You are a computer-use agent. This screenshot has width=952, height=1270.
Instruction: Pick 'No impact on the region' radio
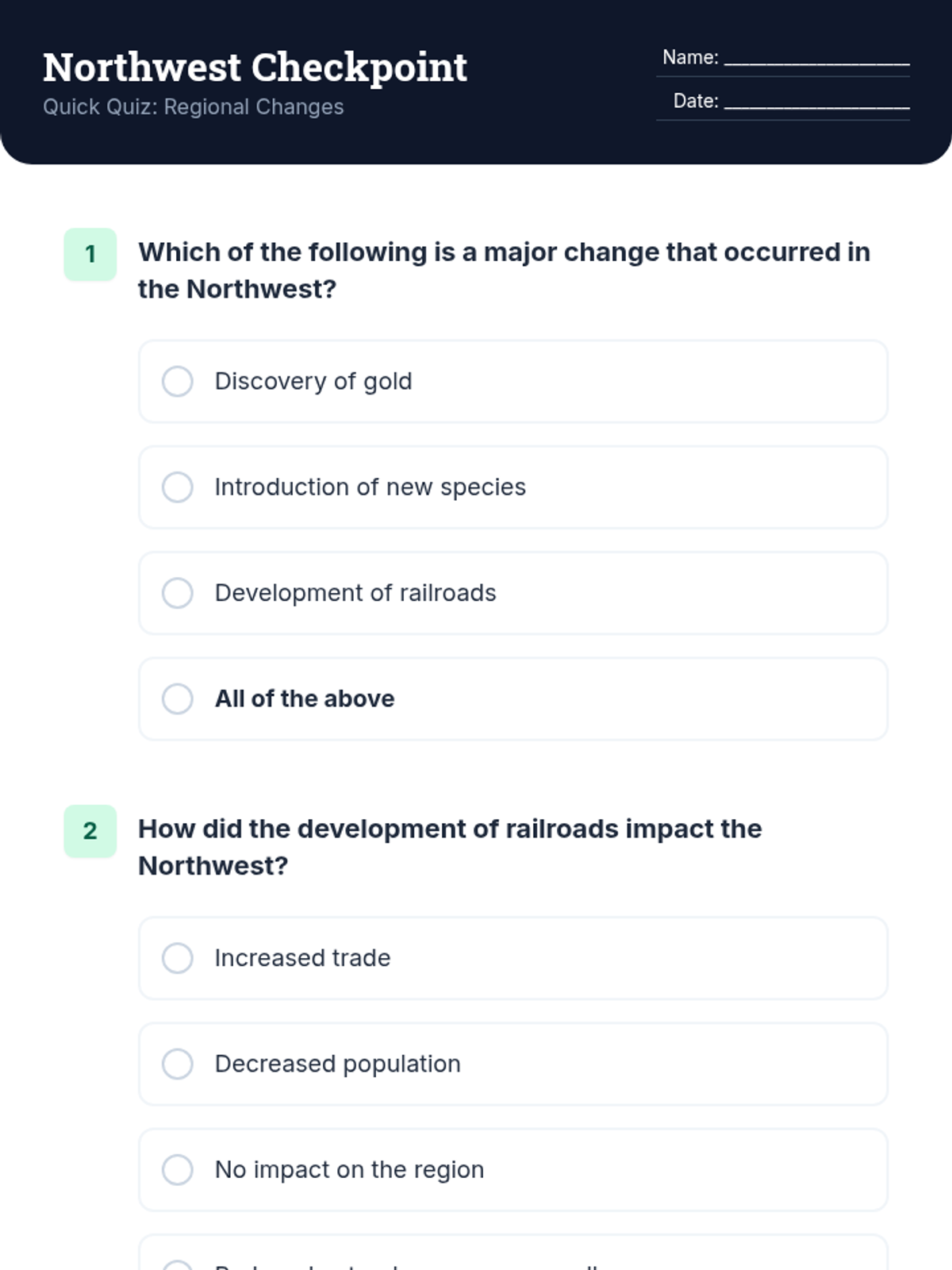tap(178, 1169)
